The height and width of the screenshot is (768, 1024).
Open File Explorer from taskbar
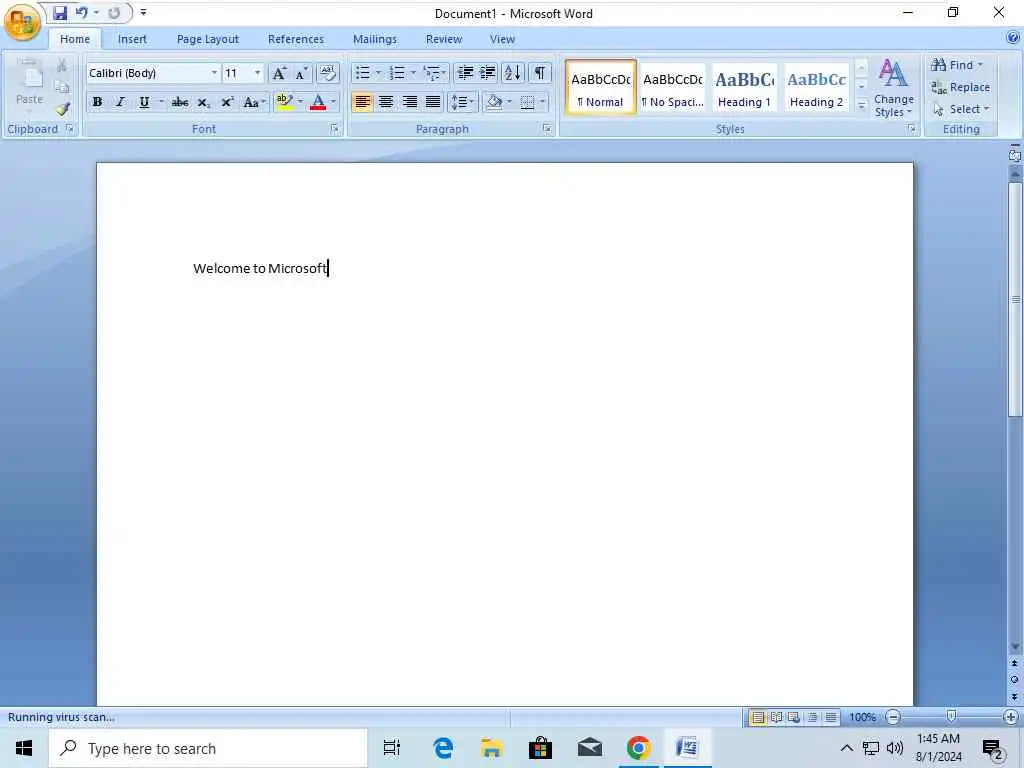pos(491,748)
